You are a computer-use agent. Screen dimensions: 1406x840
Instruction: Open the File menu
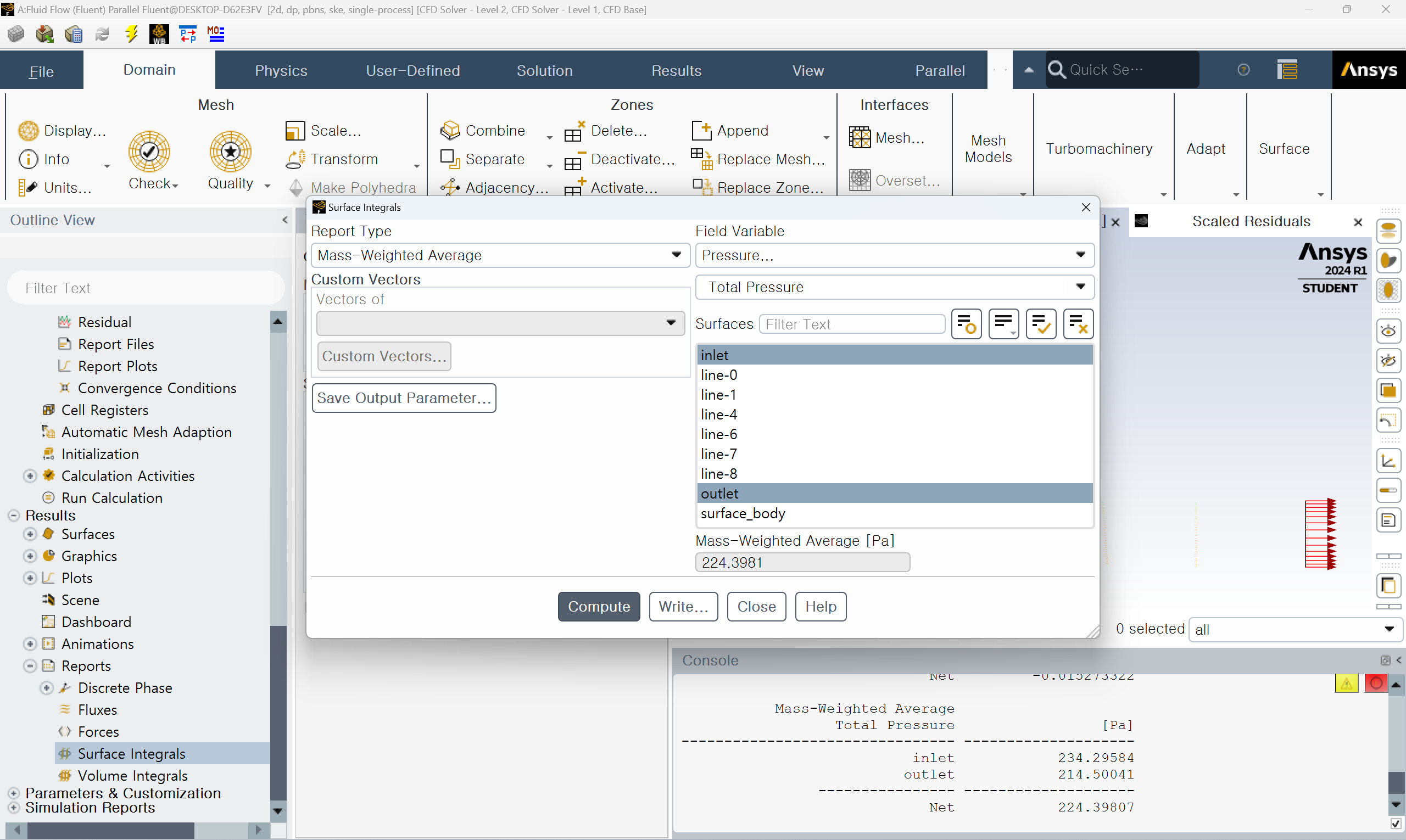click(x=41, y=71)
